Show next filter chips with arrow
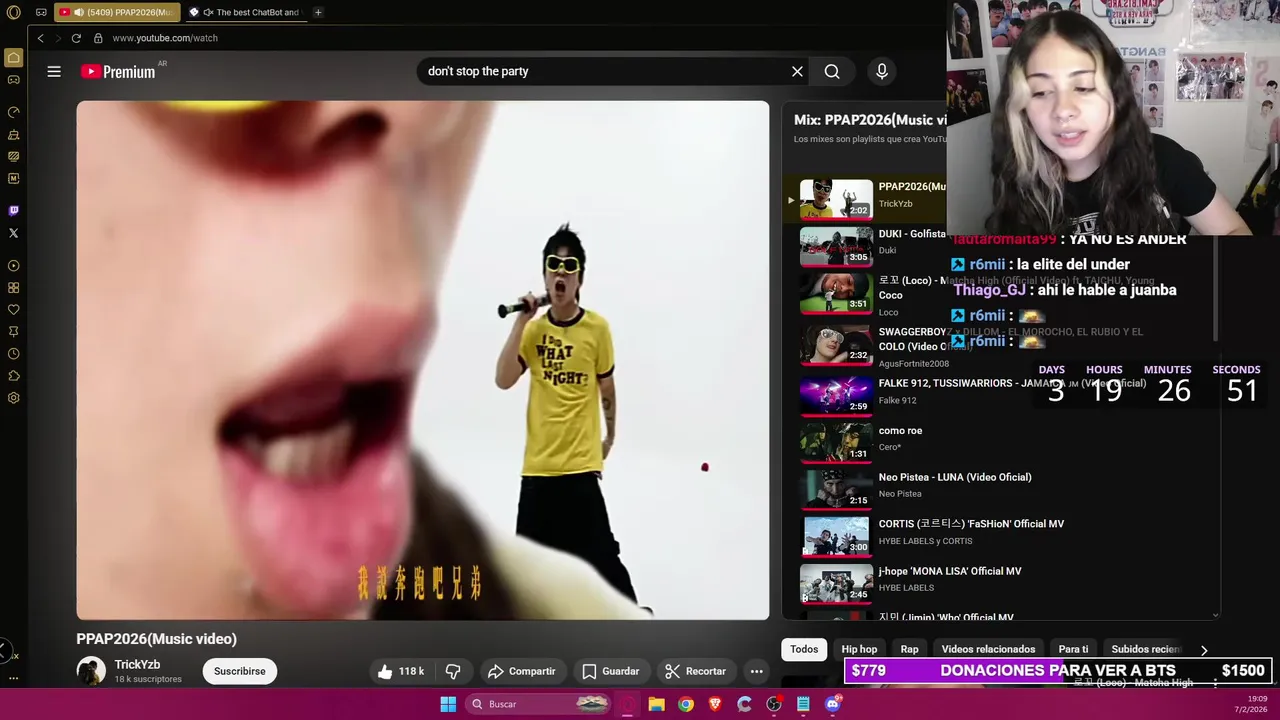Image resolution: width=1280 pixels, height=720 pixels. (1204, 650)
